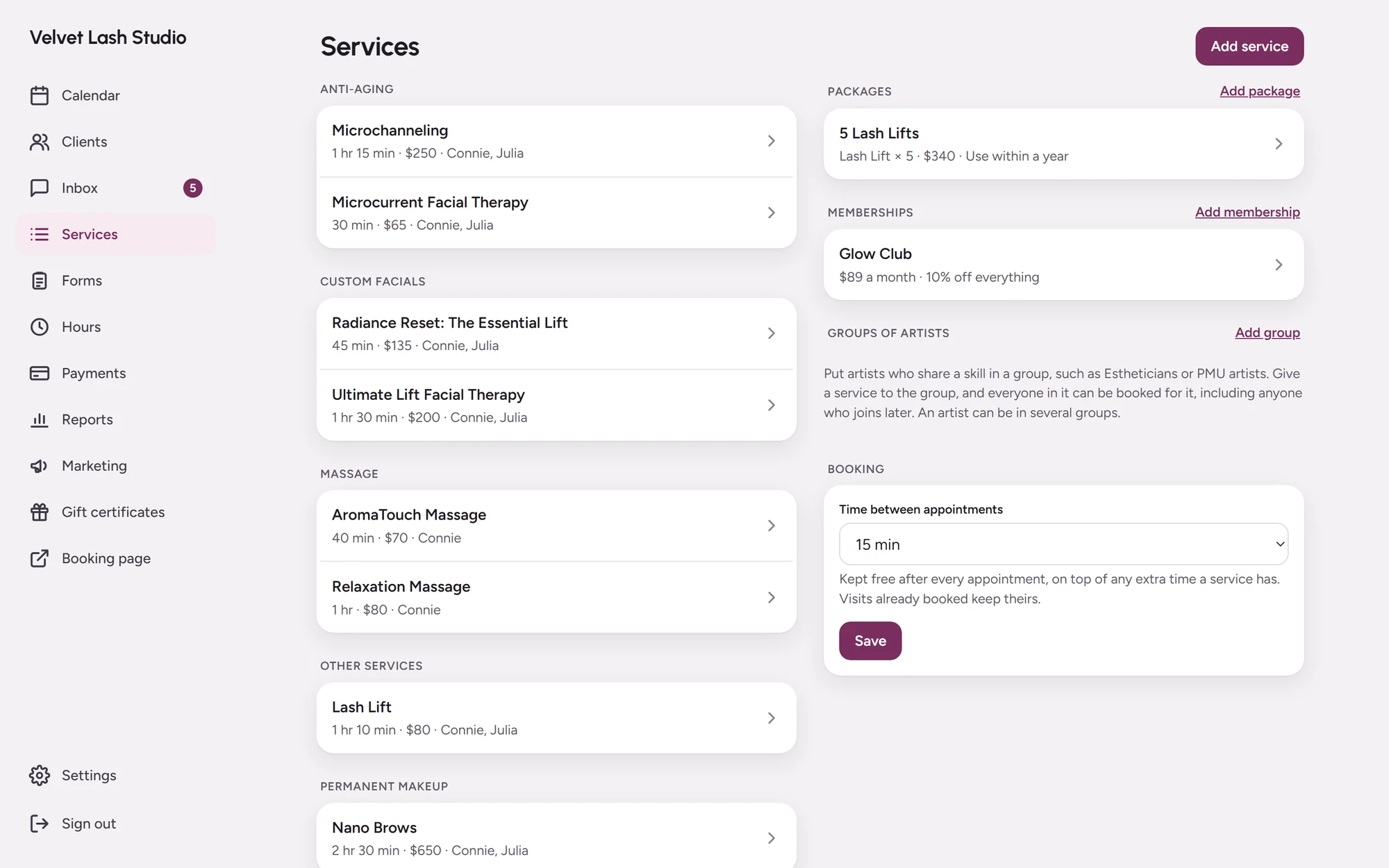
Task: Click the Velvet Lash Studio title
Action: pyautogui.click(x=108, y=37)
